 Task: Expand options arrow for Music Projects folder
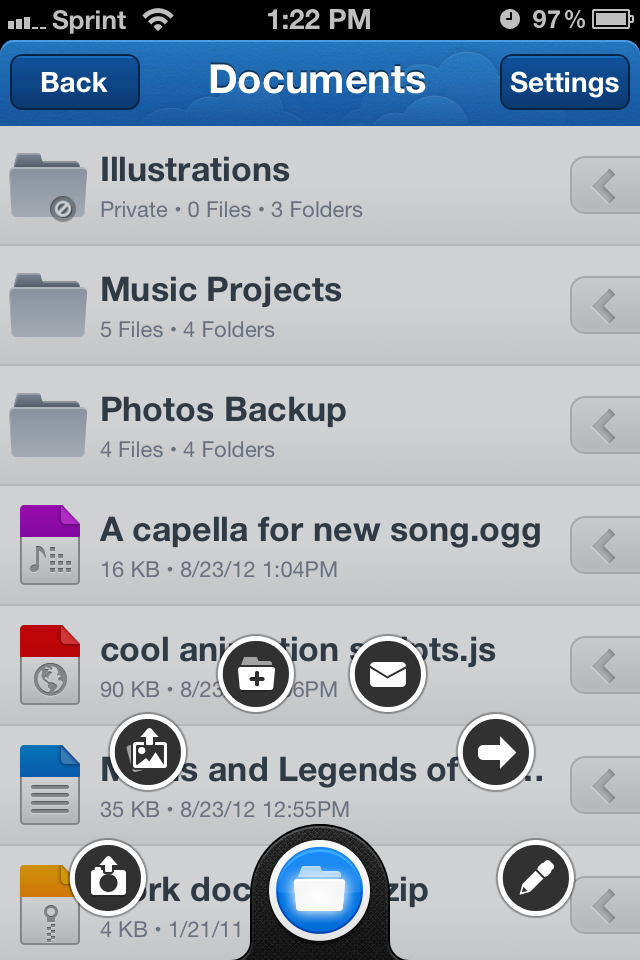(x=603, y=306)
